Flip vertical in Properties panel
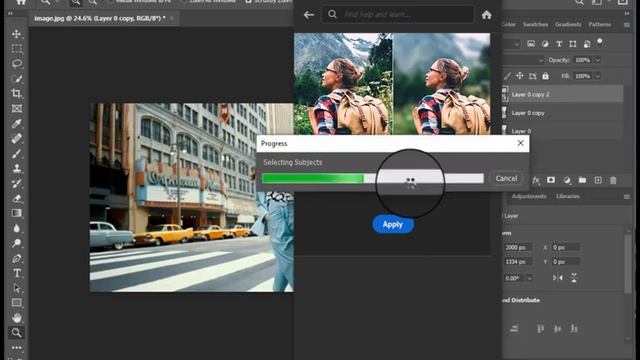640x360 pixels. [574, 278]
